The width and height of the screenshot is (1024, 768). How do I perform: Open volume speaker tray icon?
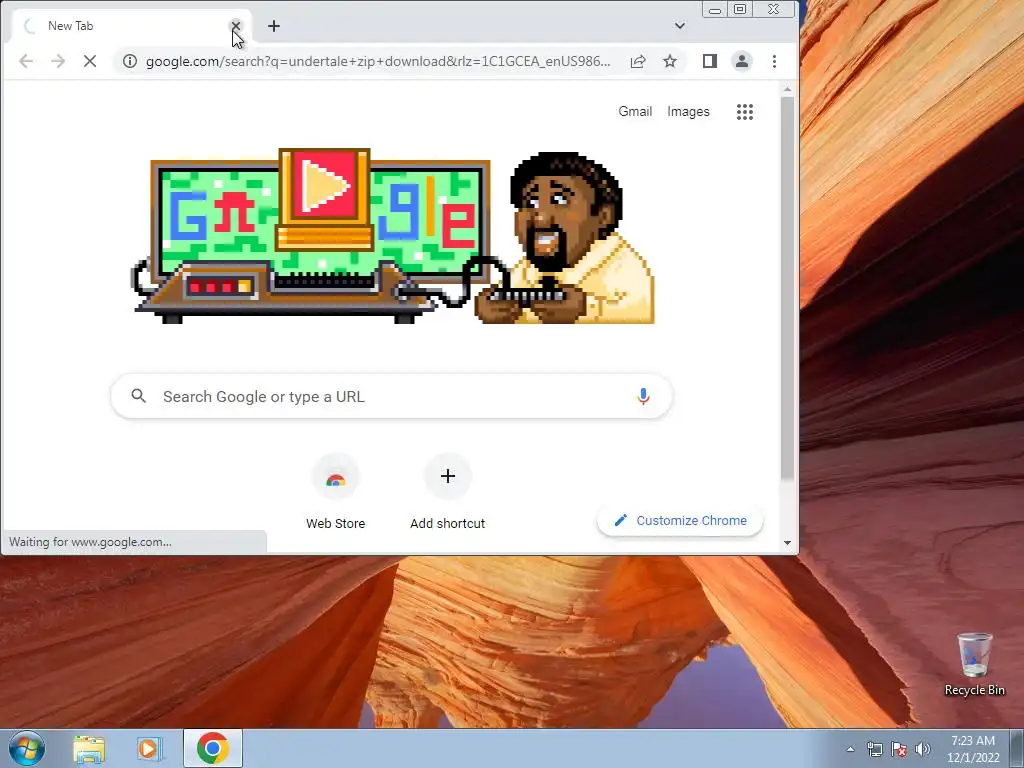923,749
